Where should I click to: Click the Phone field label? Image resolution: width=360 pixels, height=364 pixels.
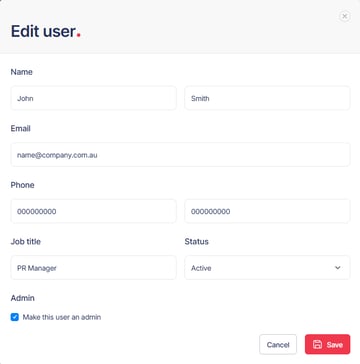click(22, 185)
